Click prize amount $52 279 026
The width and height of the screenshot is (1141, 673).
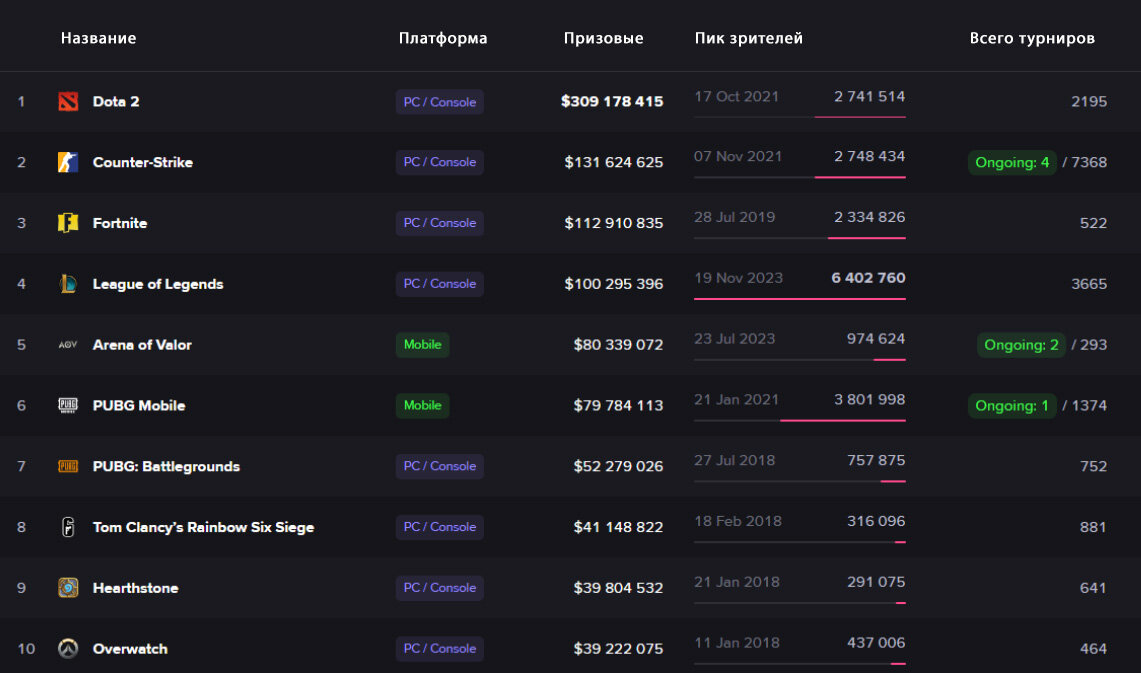(x=618, y=466)
